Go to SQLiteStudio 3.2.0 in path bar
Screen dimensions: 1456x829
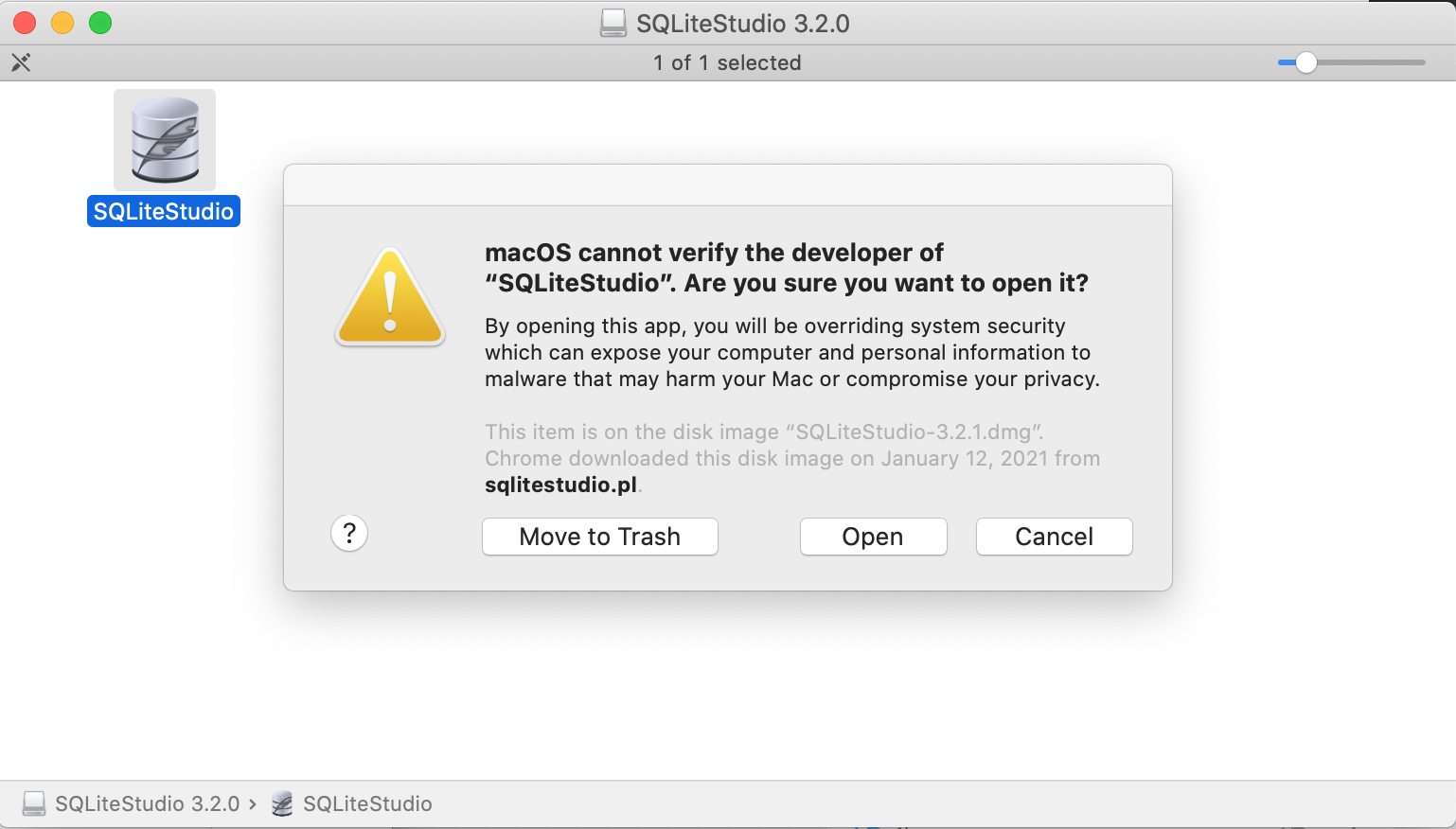148,803
